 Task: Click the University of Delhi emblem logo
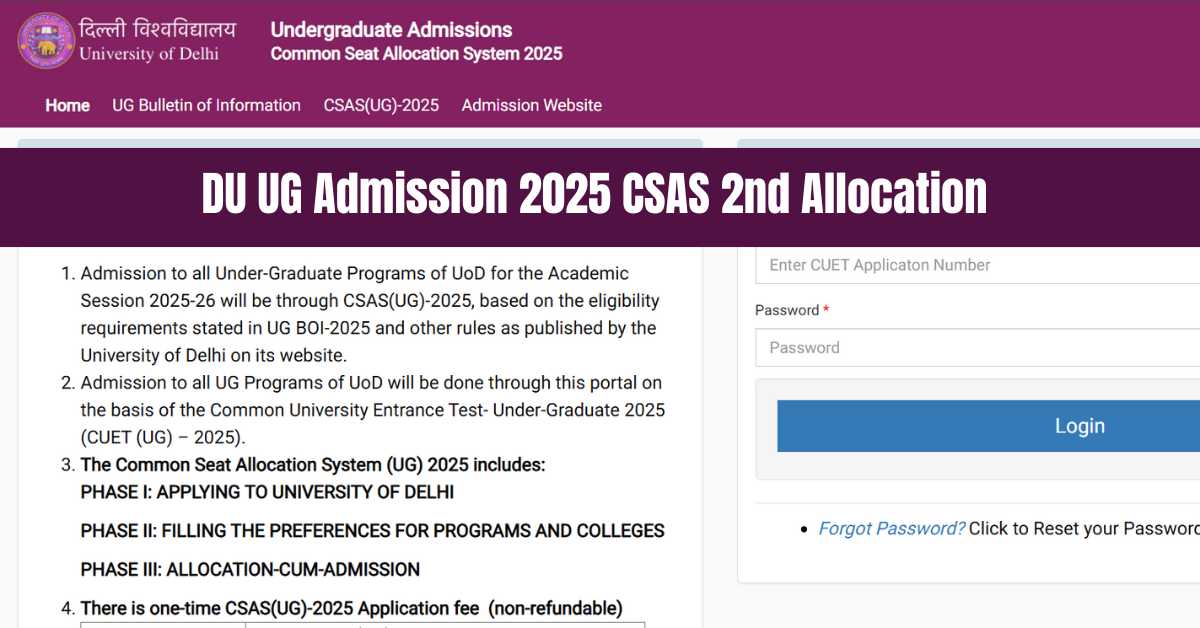click(44, 41)
